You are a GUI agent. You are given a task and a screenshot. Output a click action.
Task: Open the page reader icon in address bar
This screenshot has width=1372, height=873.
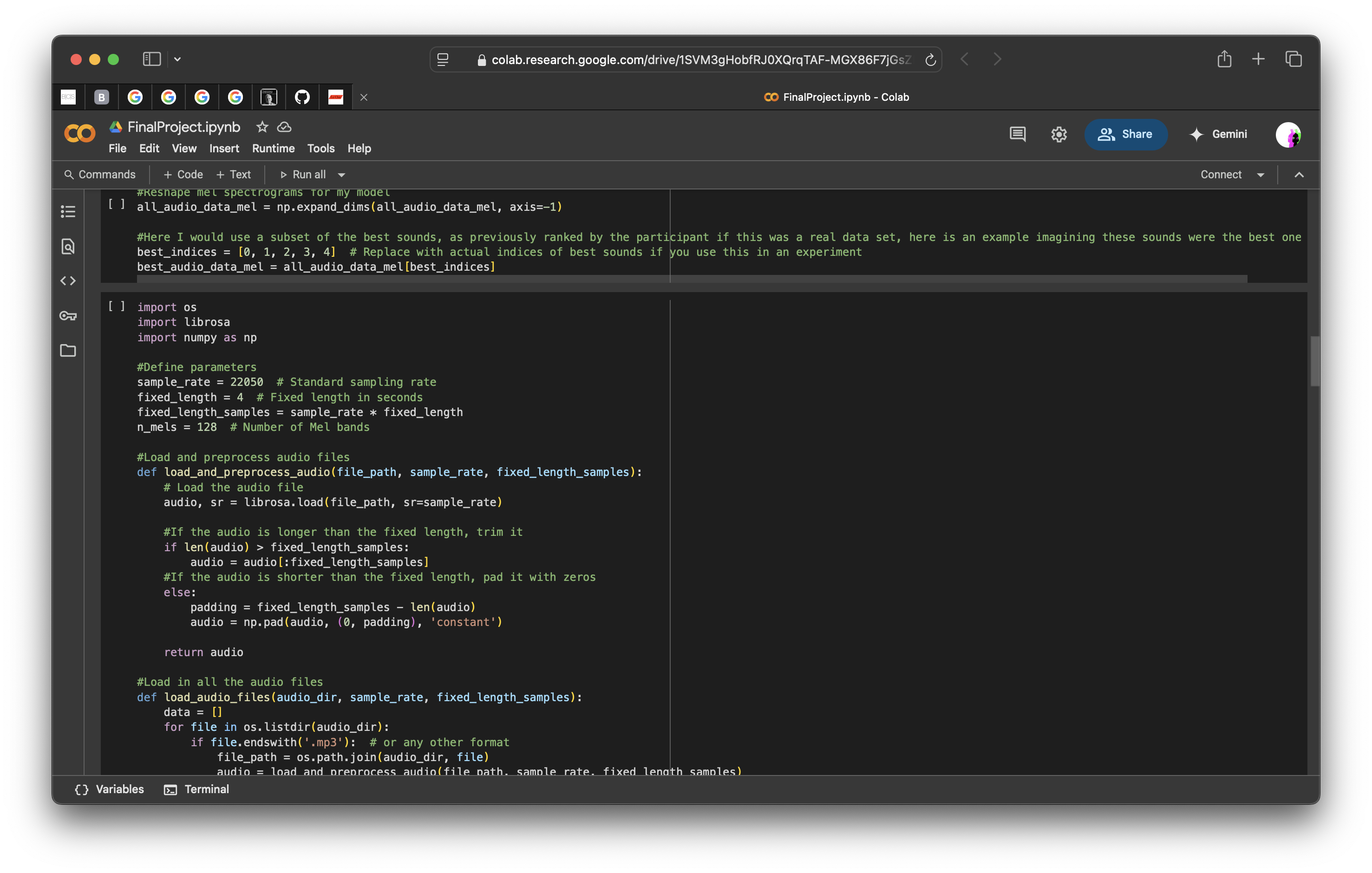pyautogui.click(x=443, y=60)
